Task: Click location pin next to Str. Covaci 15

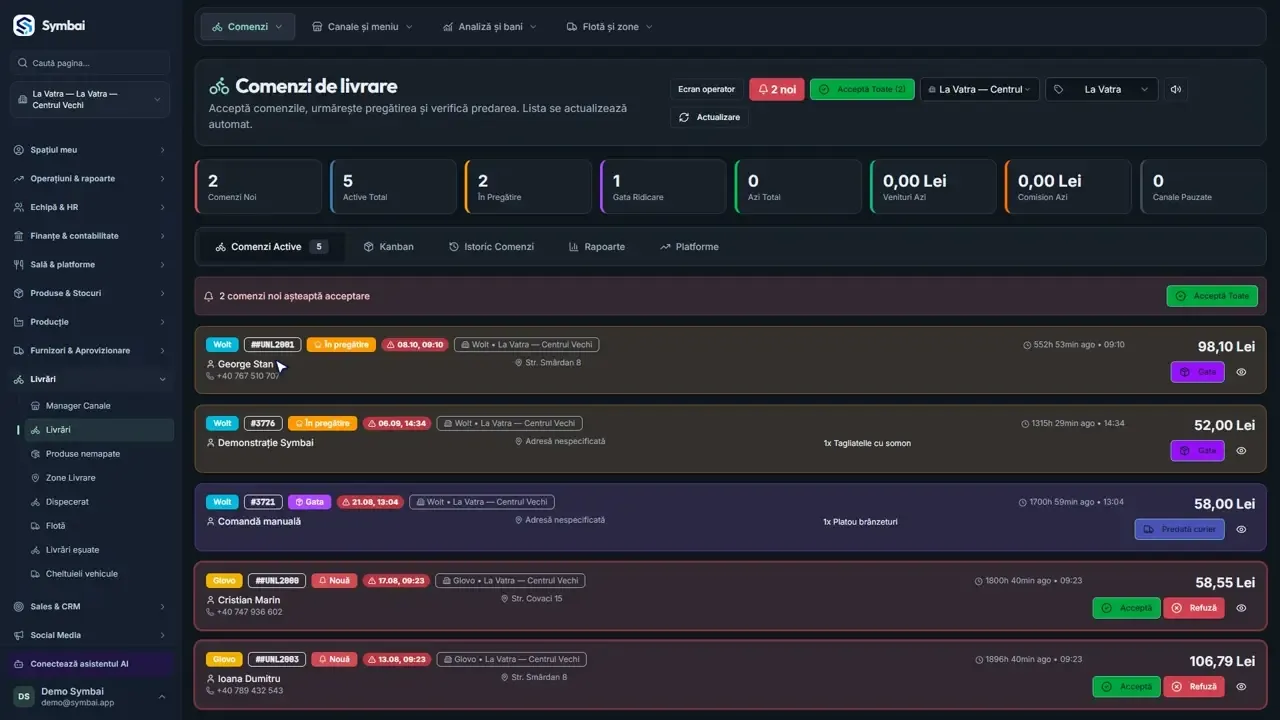Action: [x=504, y=599]
